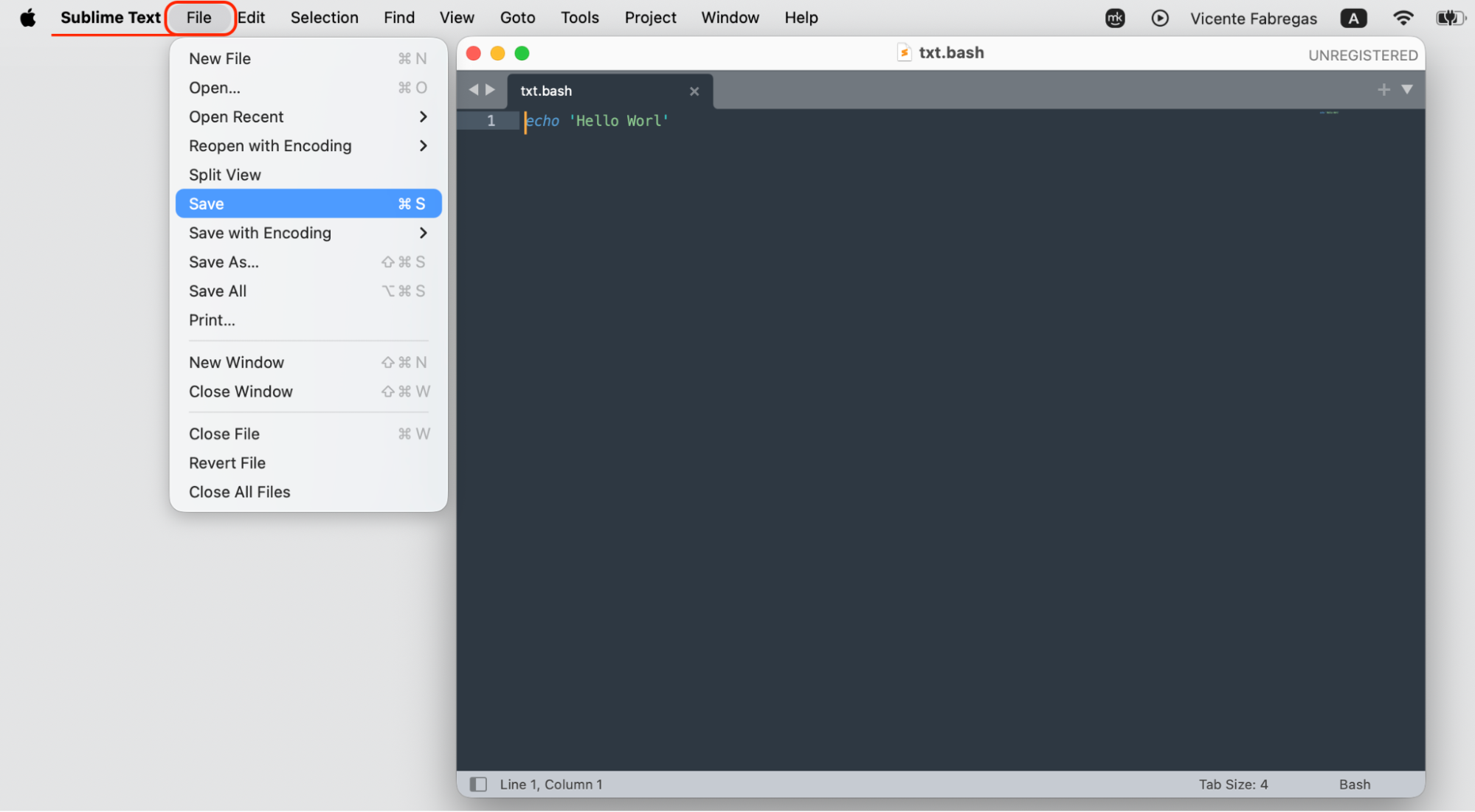1475x812 pixels.
Task: Open the Find menu
Action: 399,18
